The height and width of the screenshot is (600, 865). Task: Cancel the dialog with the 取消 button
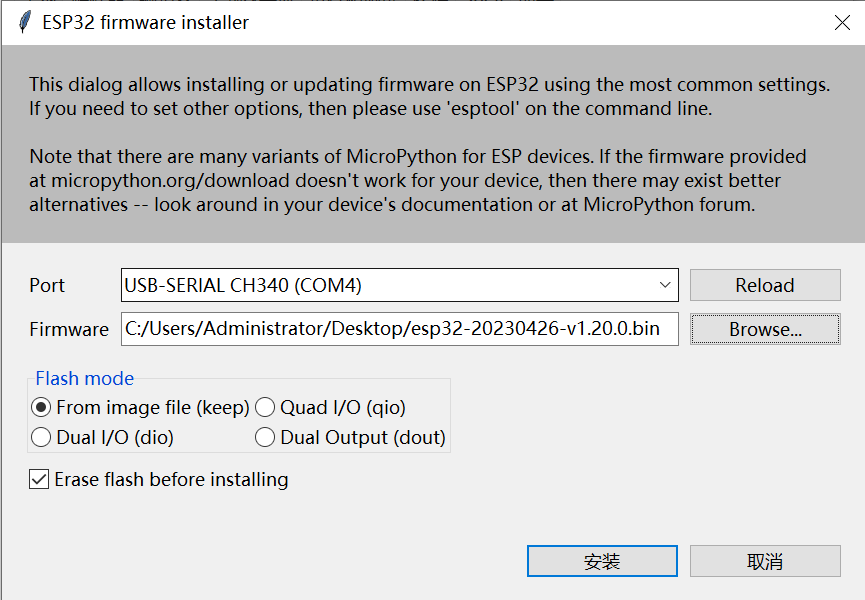click(x=765, y=561)
